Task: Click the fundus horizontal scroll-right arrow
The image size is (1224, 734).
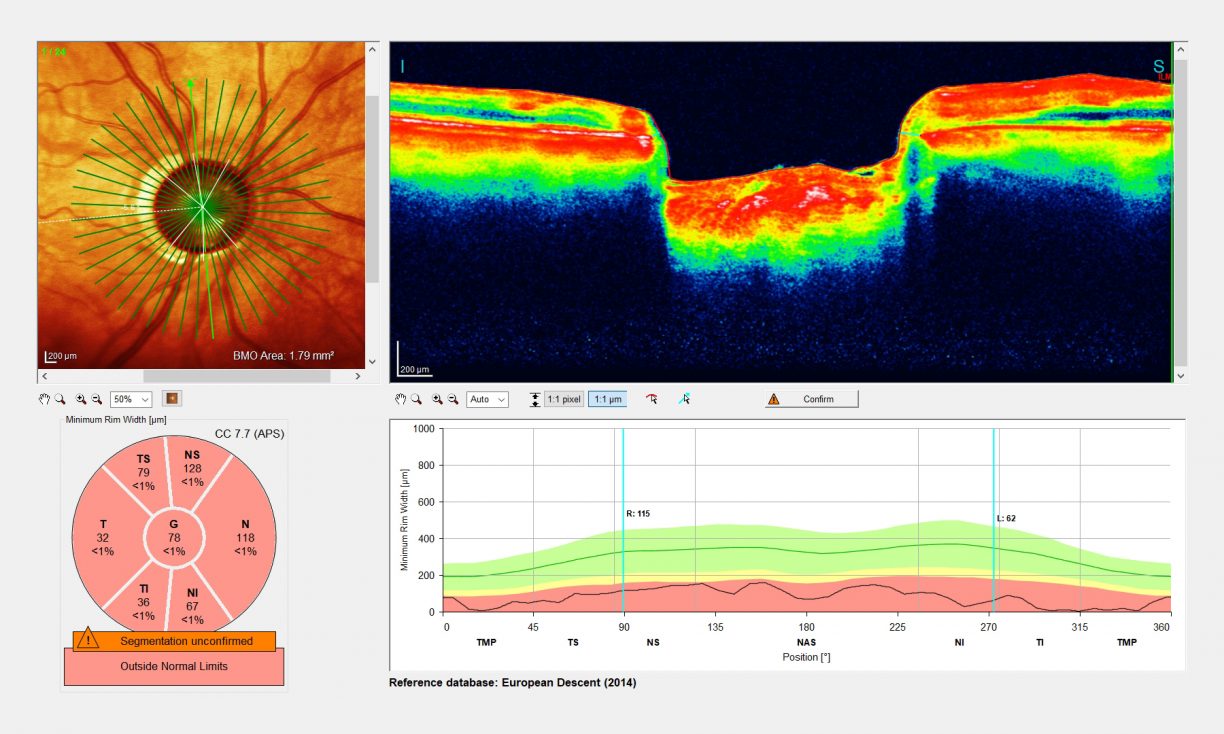Action: pyautogui.click(x=358, y=376)
